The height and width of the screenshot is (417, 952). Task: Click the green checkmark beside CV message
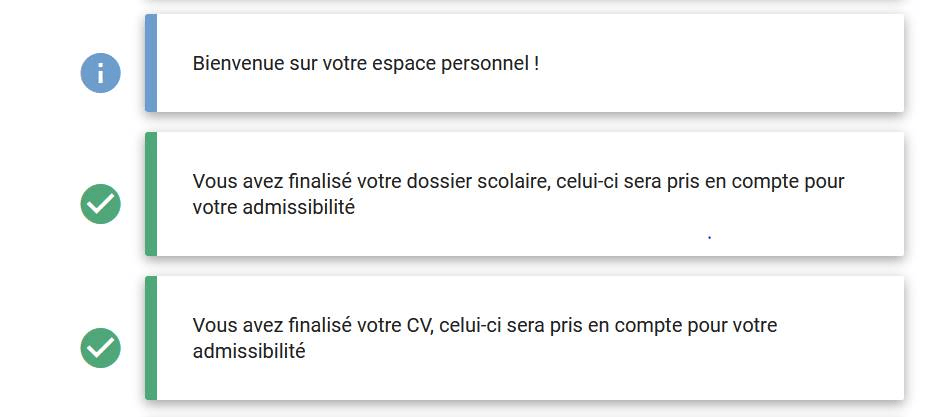100,348
